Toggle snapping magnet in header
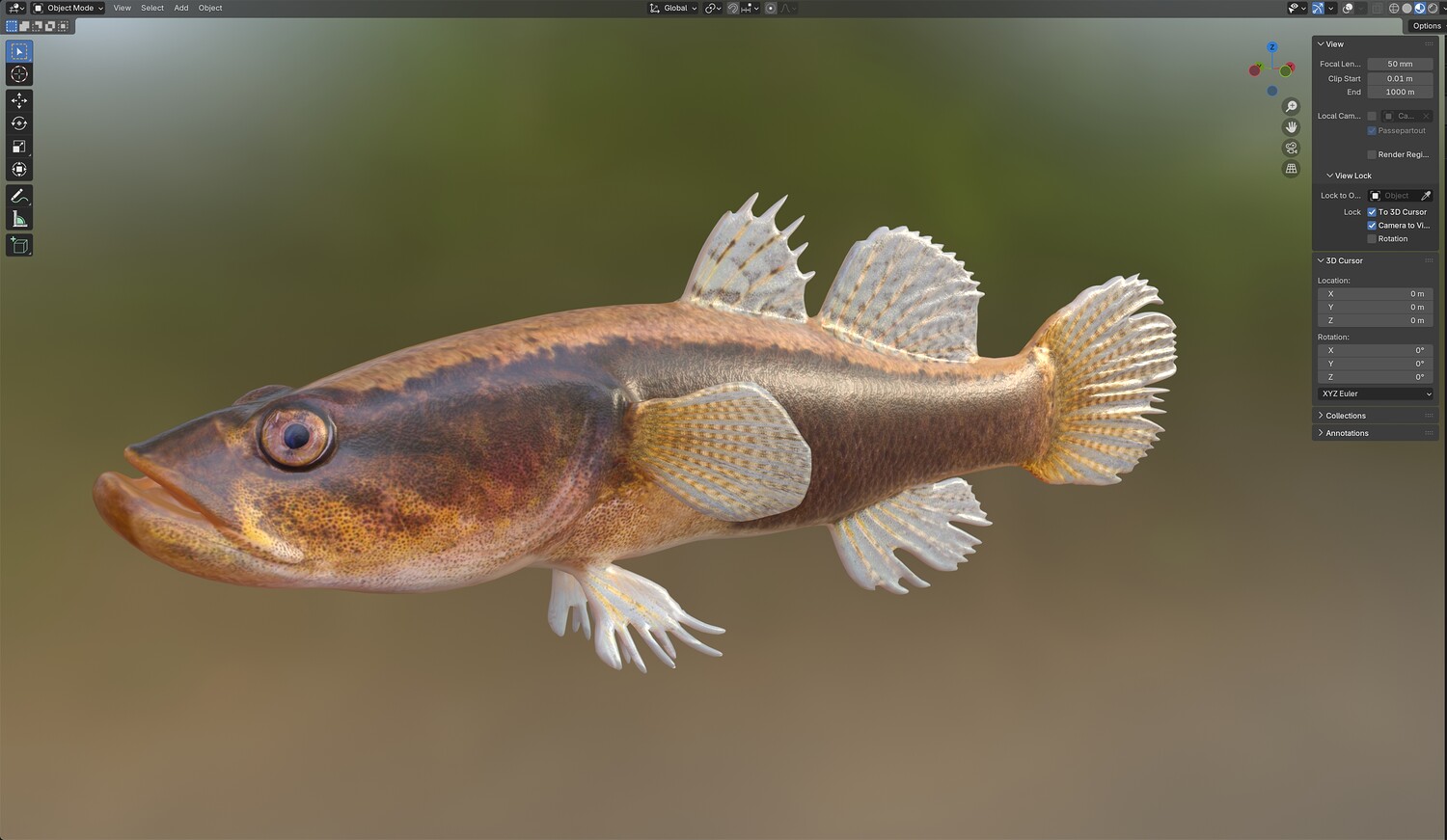1447x840 pixels. point(733,8)
